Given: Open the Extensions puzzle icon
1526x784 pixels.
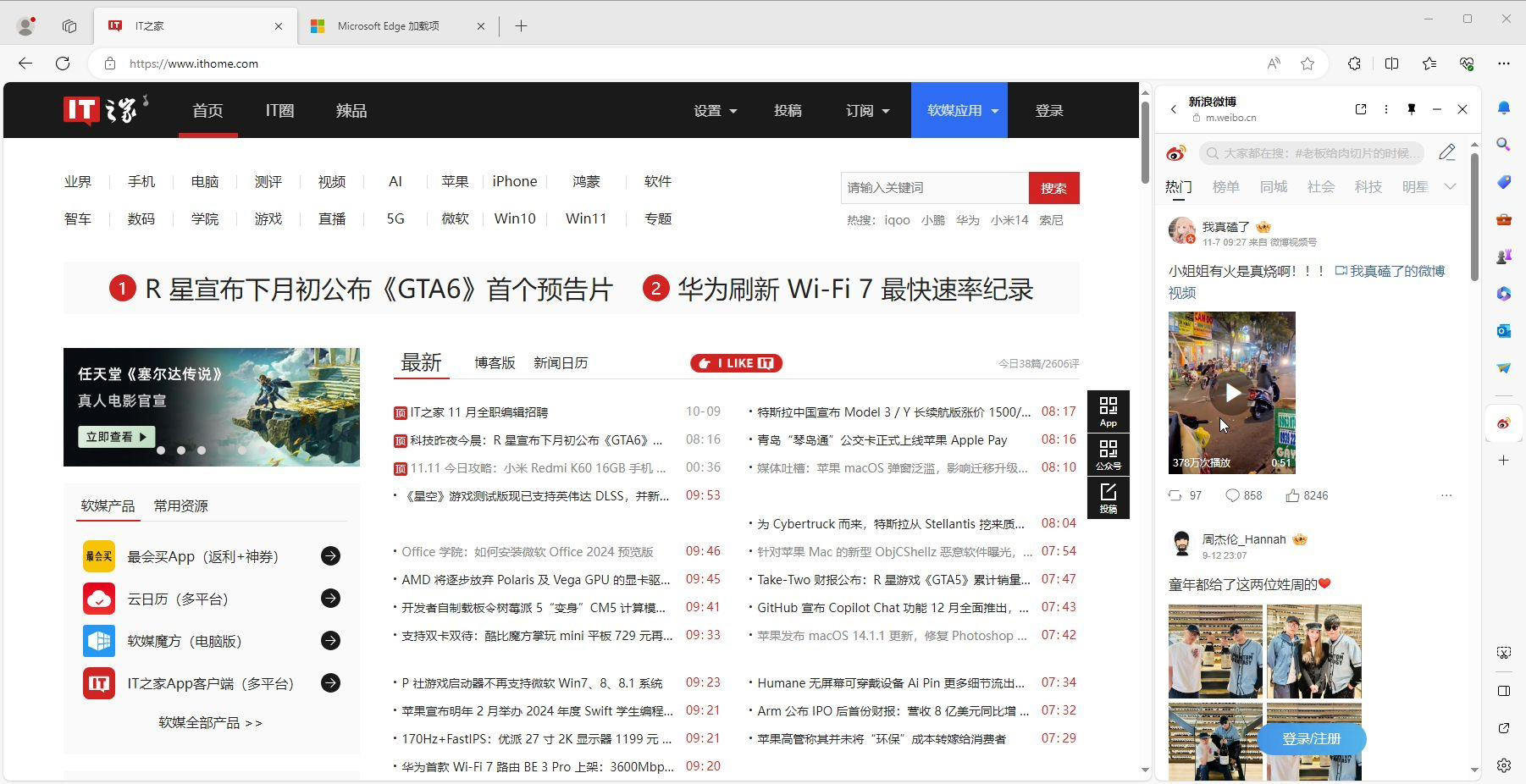Looking at the screenshot, I should [x=1354, y=63].
